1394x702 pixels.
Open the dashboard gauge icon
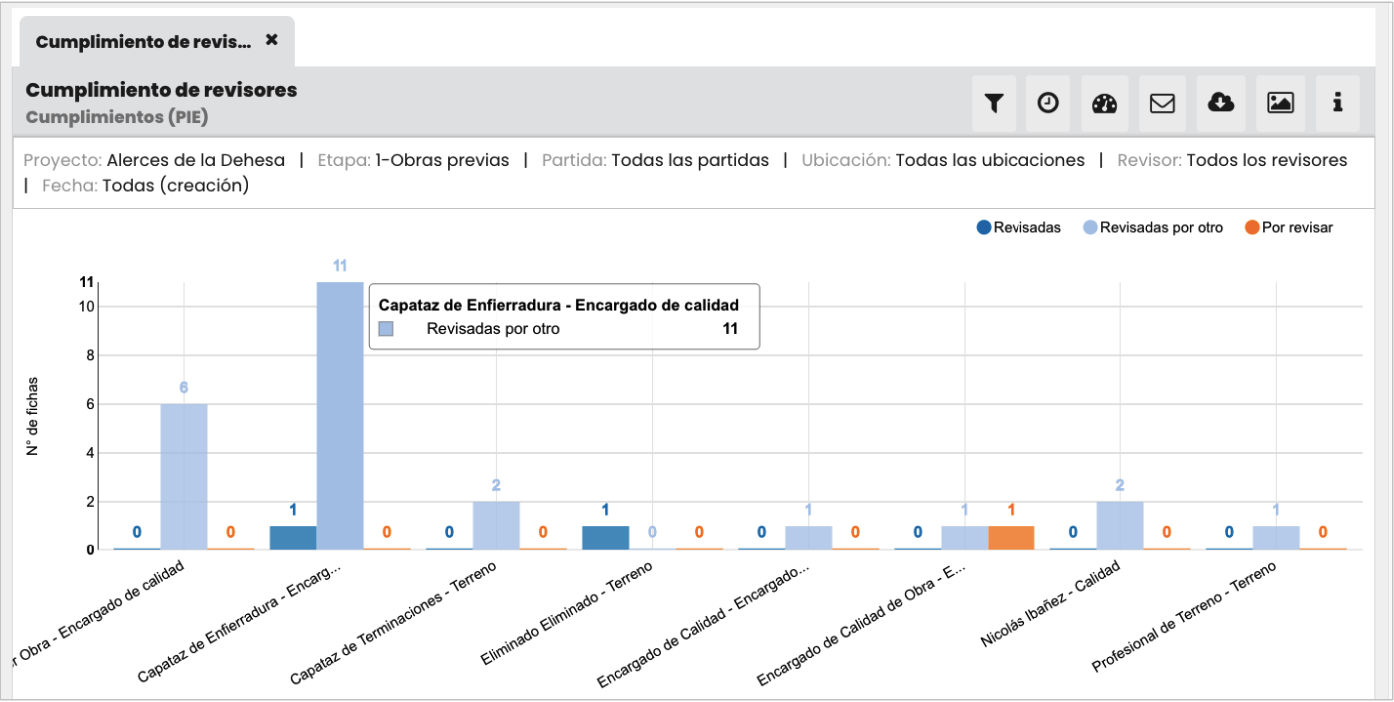1104,103
